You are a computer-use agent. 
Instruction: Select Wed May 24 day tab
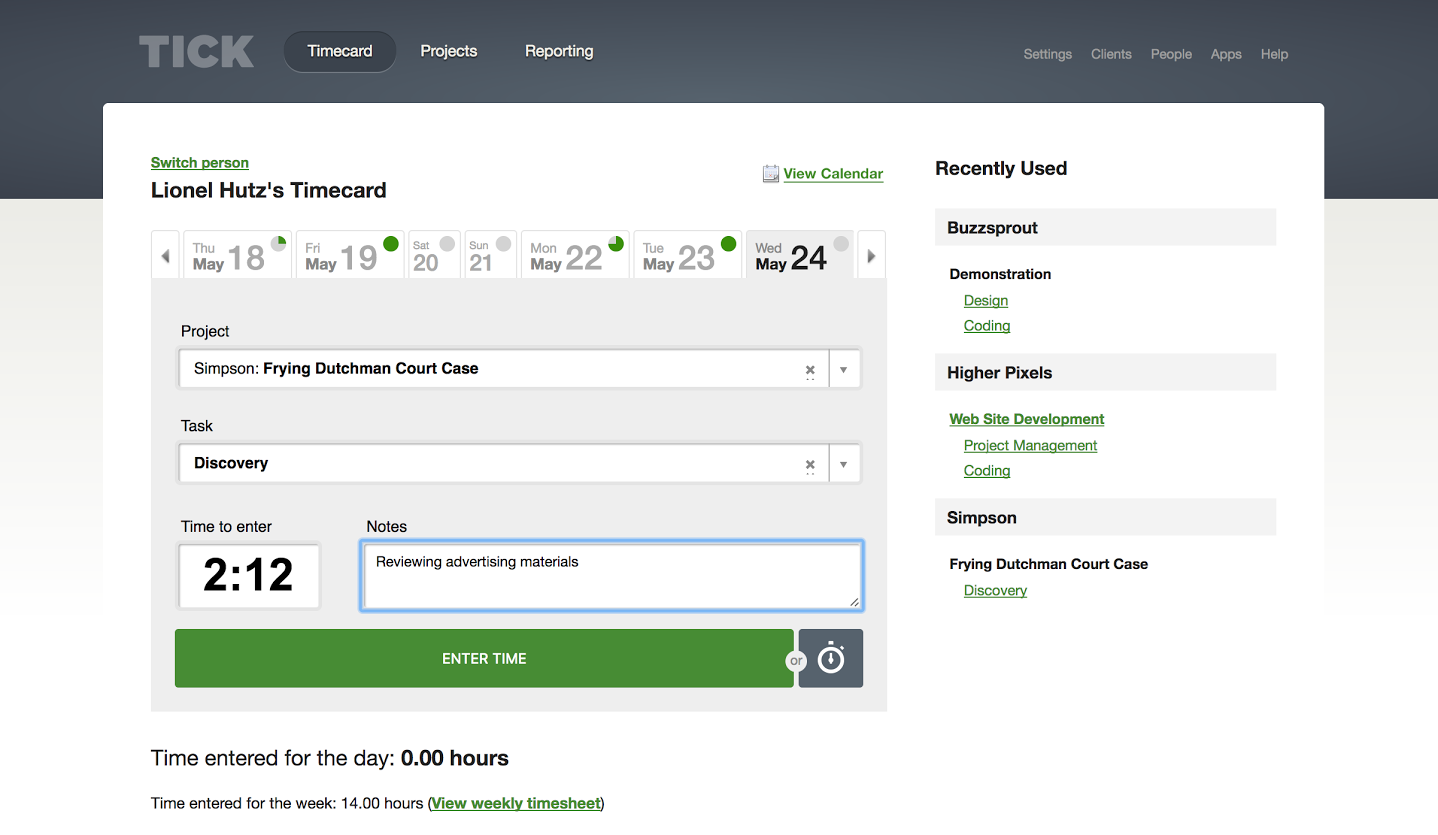800,255
